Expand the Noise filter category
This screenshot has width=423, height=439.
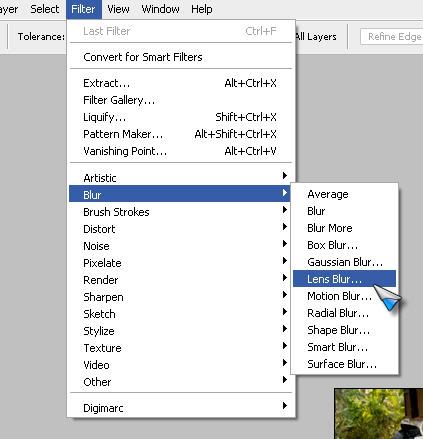click(180, 246)
